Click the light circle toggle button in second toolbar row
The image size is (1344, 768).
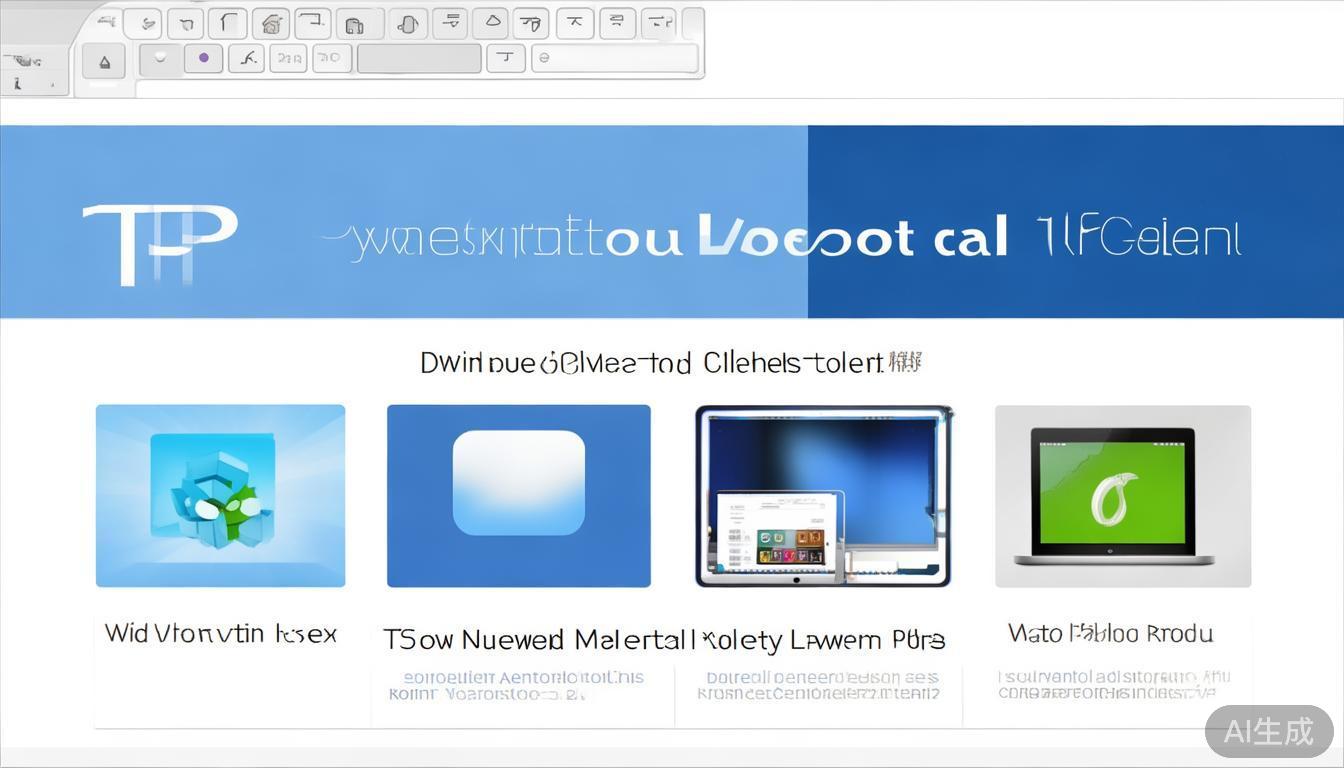(160, 58)
